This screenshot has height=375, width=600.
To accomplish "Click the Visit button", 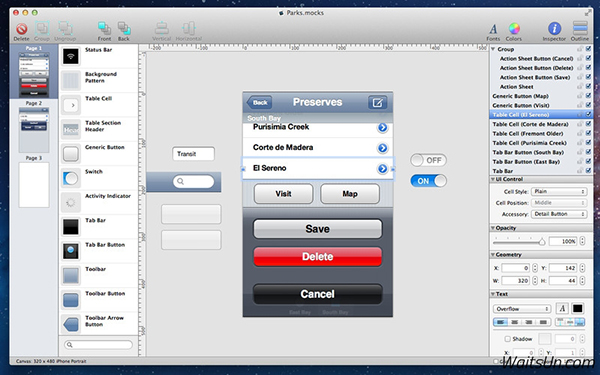I will [x=284, y=194].
